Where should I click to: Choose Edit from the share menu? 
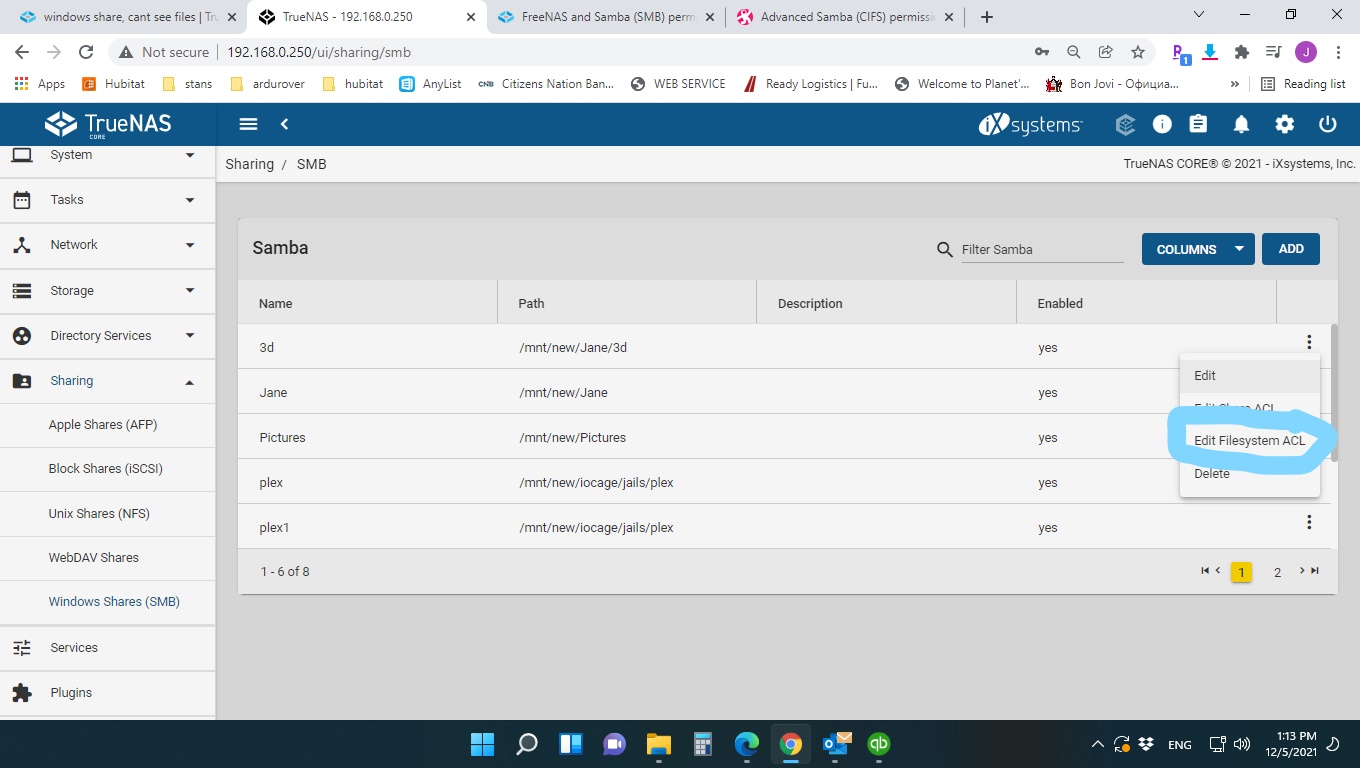pyautogui.click(x=1249, y=376)
